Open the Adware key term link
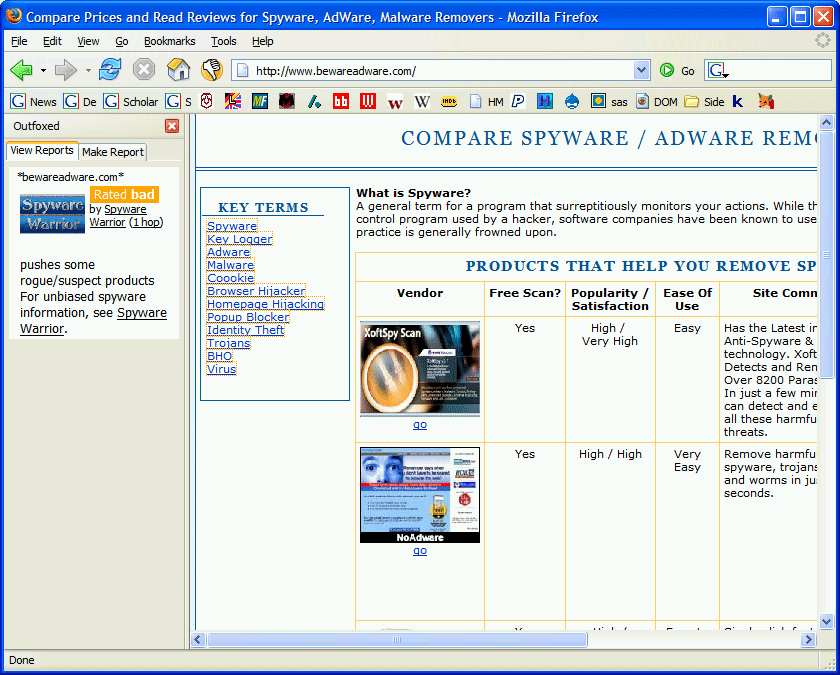The width and height of the screenshot is (840, 675). pyautogui.click(x=229, y=252)
